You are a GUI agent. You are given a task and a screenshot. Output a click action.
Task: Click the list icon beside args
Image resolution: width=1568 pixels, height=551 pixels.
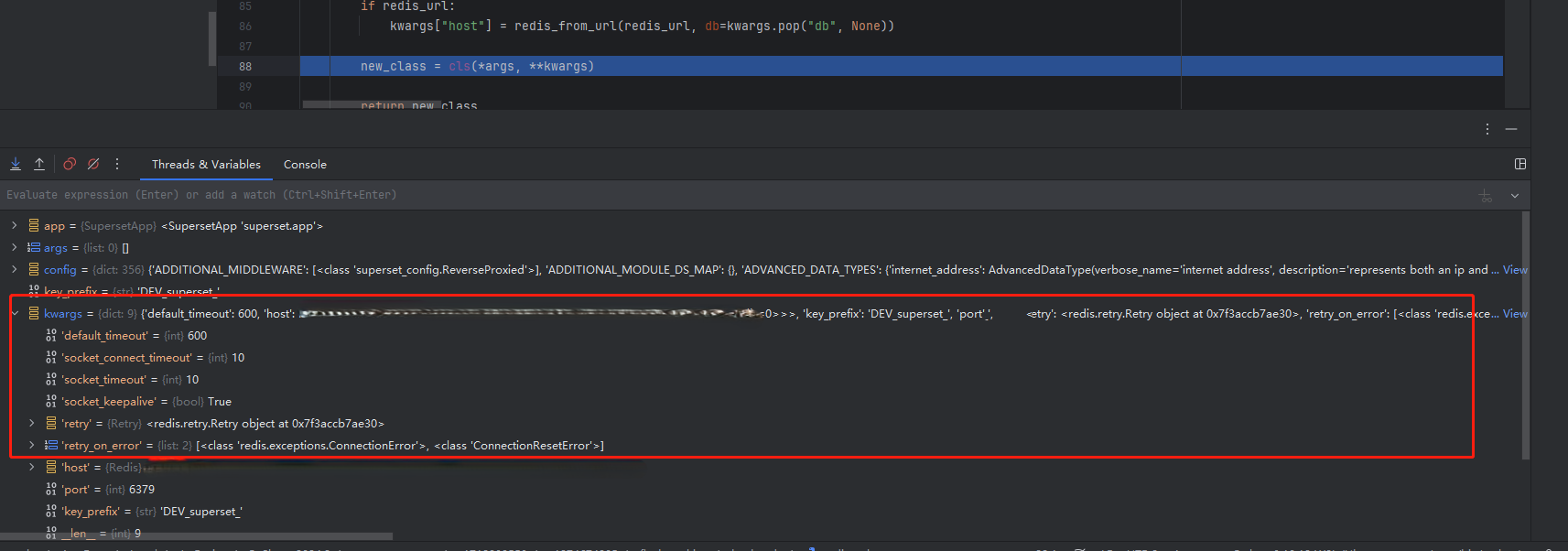(x=34, y=247)
